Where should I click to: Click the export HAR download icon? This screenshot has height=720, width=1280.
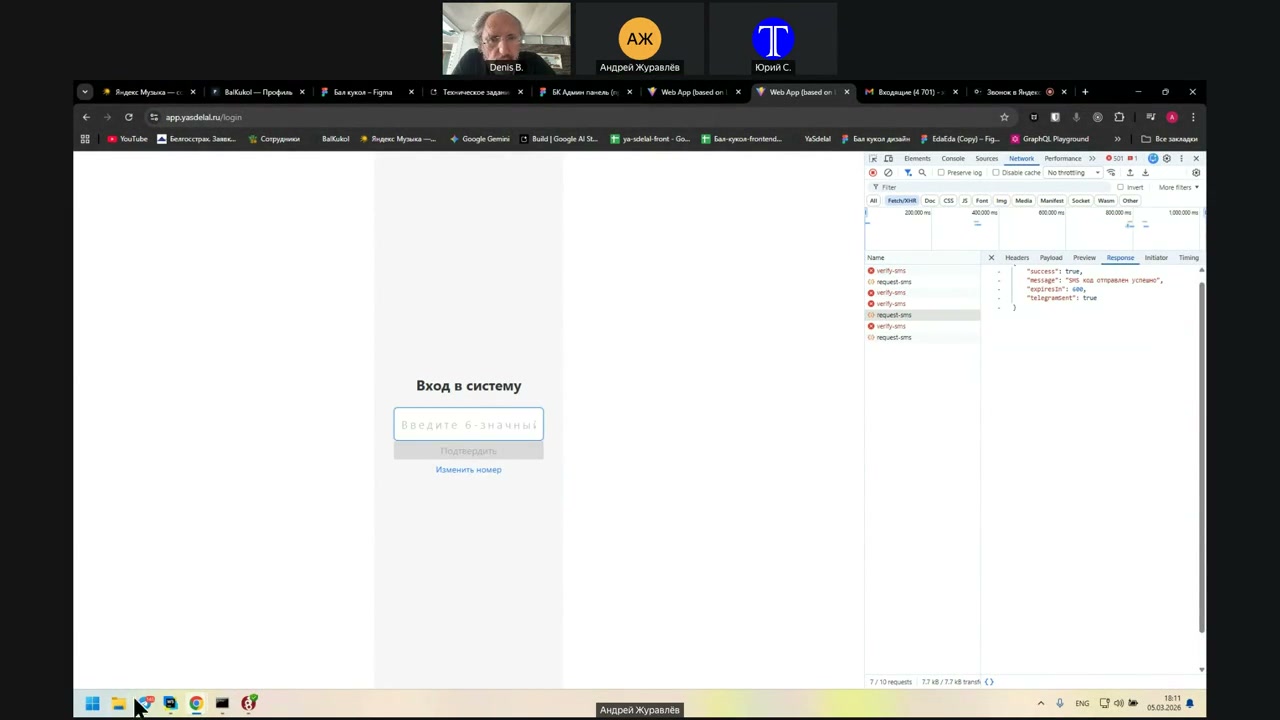click(1145, 173)
